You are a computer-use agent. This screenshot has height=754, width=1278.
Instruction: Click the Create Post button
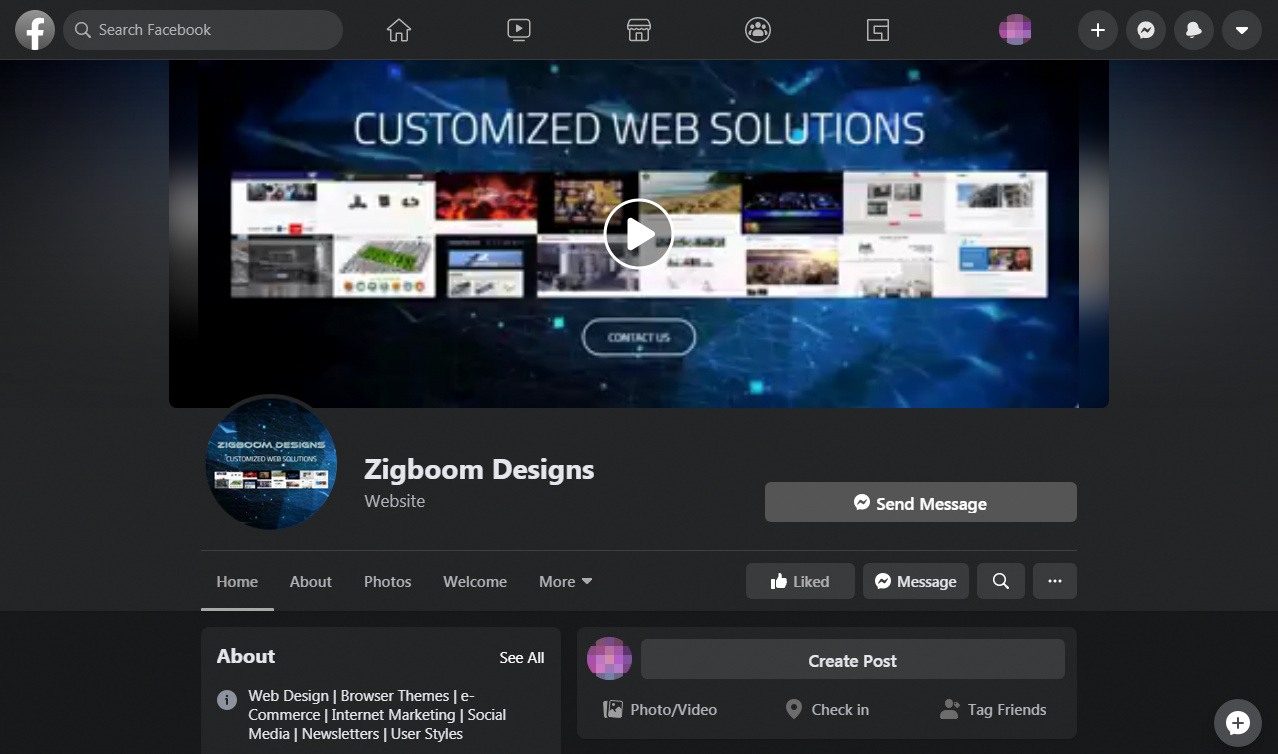pyautogui.click(x=853, y=660)
